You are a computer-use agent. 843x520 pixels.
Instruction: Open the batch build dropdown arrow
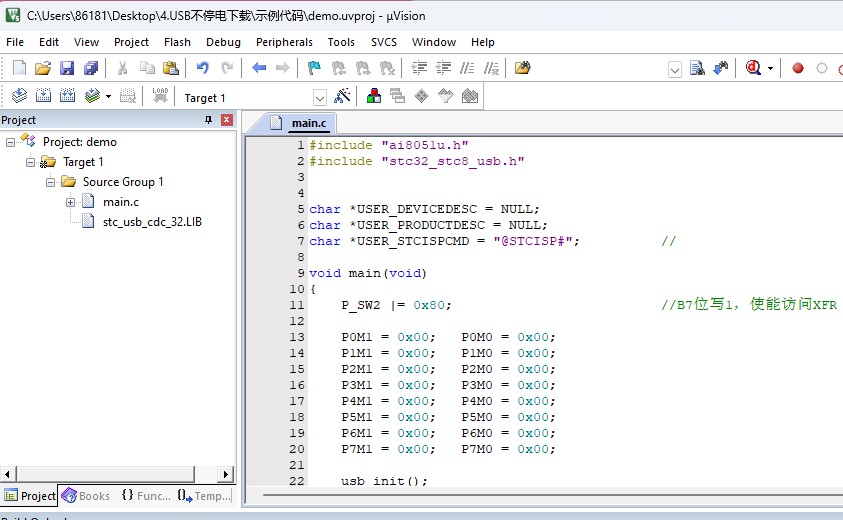point(108,97)
